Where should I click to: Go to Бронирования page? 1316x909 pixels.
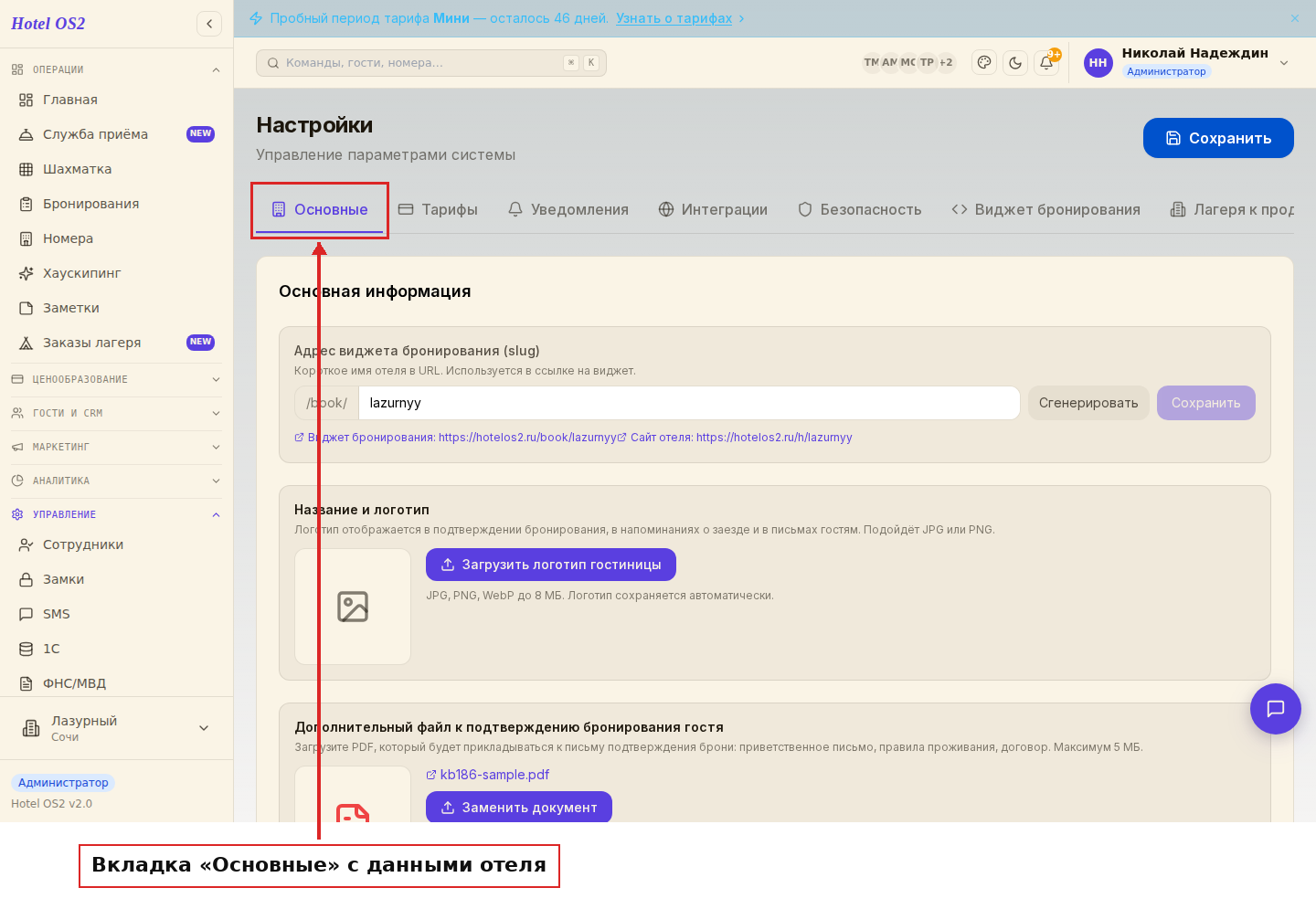116,204
